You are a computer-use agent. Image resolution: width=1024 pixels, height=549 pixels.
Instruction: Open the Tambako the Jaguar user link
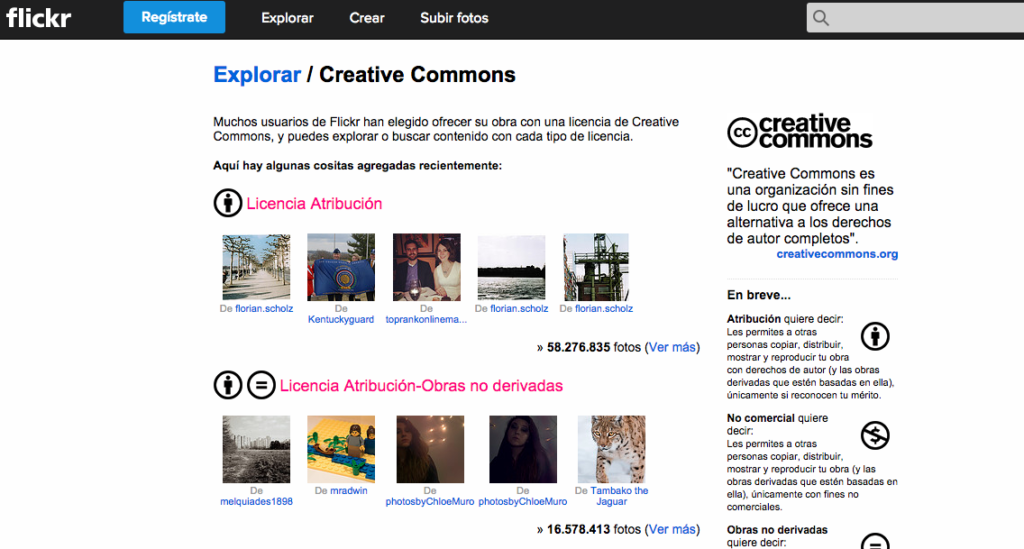click(618, 496)
